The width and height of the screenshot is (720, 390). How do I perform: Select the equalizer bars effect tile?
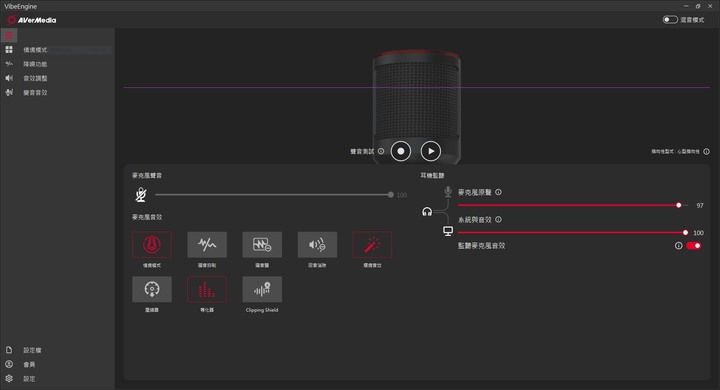pyautogui.click(x=207, y=289)
